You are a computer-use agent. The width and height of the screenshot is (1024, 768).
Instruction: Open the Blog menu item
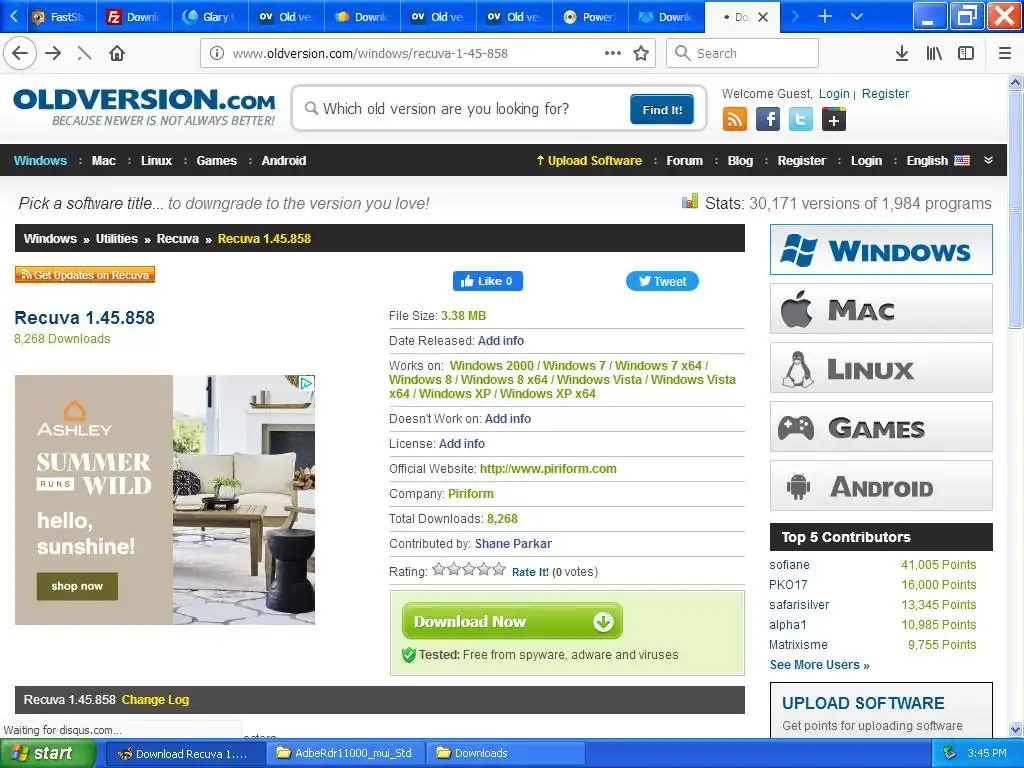pos(740,161)
